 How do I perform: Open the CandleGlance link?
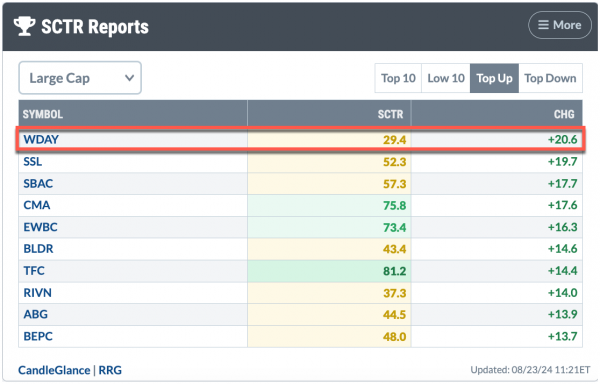pos(54,370)
